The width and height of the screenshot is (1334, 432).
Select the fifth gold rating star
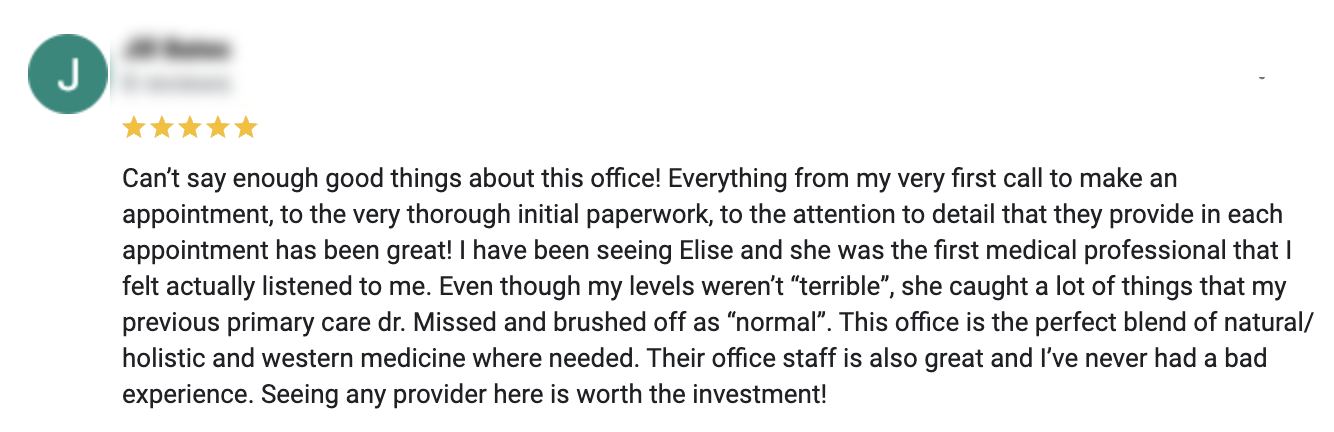click(x=246, y=128)
